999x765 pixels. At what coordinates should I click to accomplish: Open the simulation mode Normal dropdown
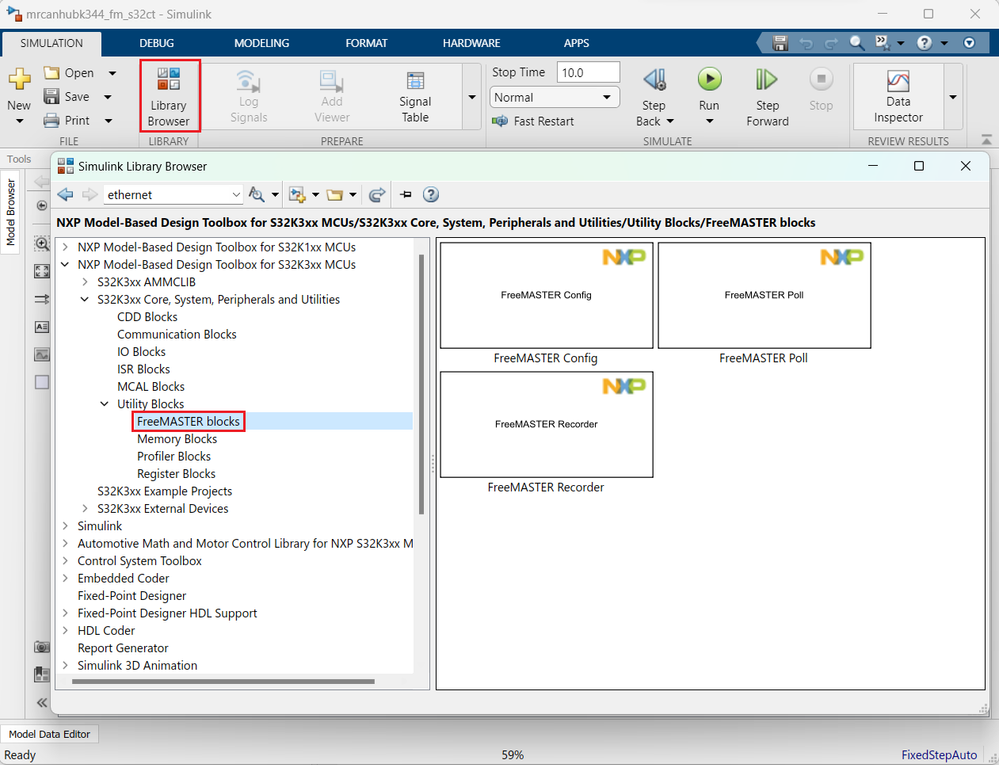pyautogui.click(x=554, y=97)
